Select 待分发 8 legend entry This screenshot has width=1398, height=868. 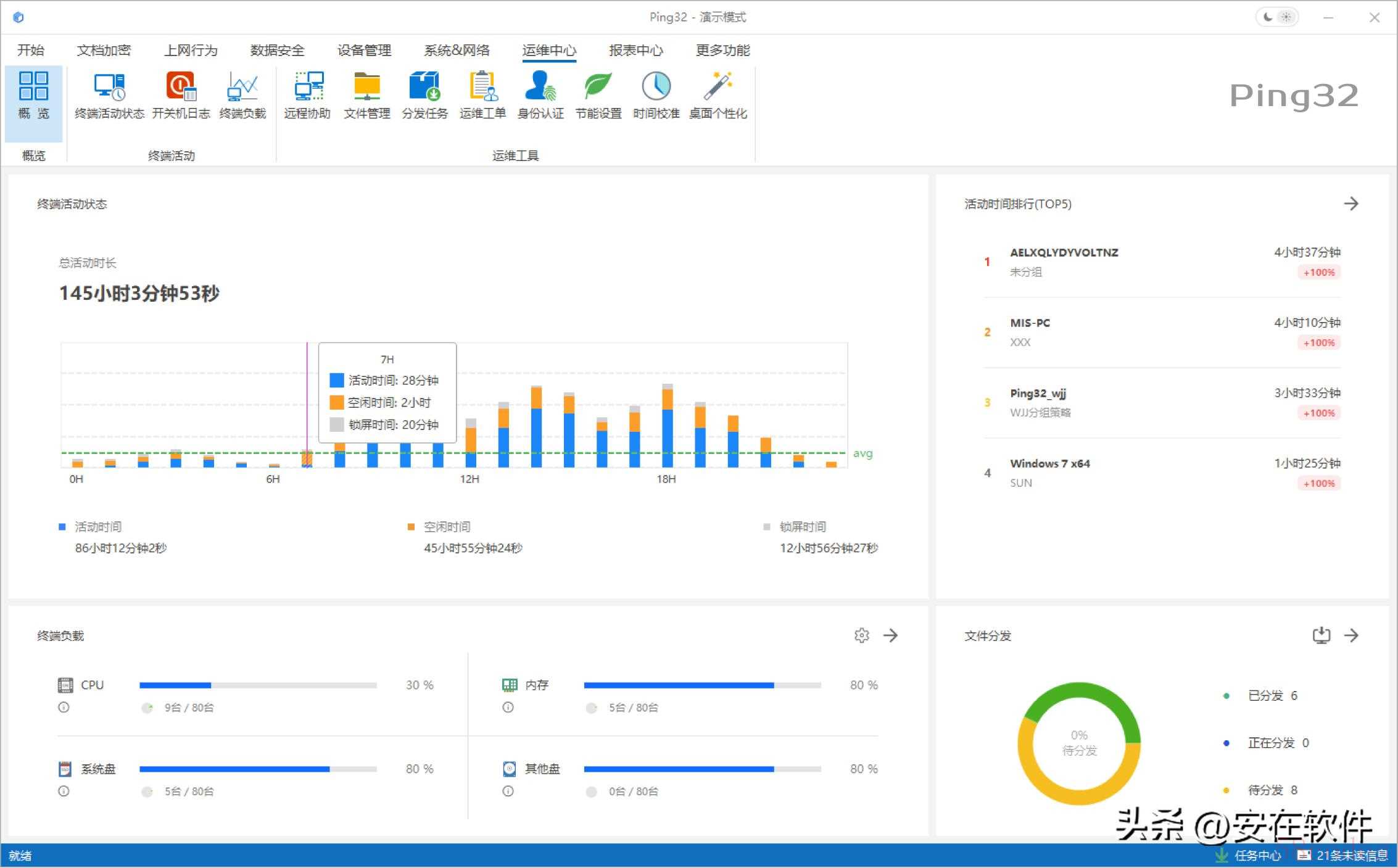point(1260,790)
